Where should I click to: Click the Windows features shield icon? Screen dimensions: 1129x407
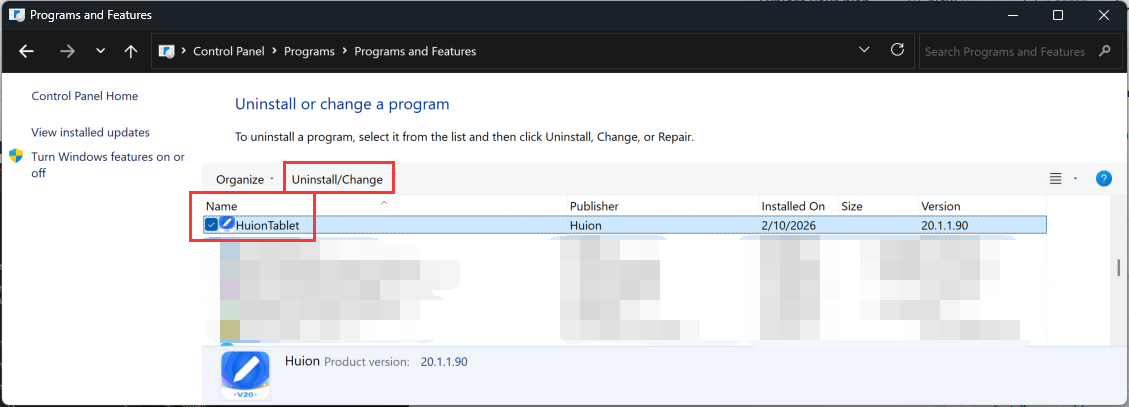click(17, 156)
